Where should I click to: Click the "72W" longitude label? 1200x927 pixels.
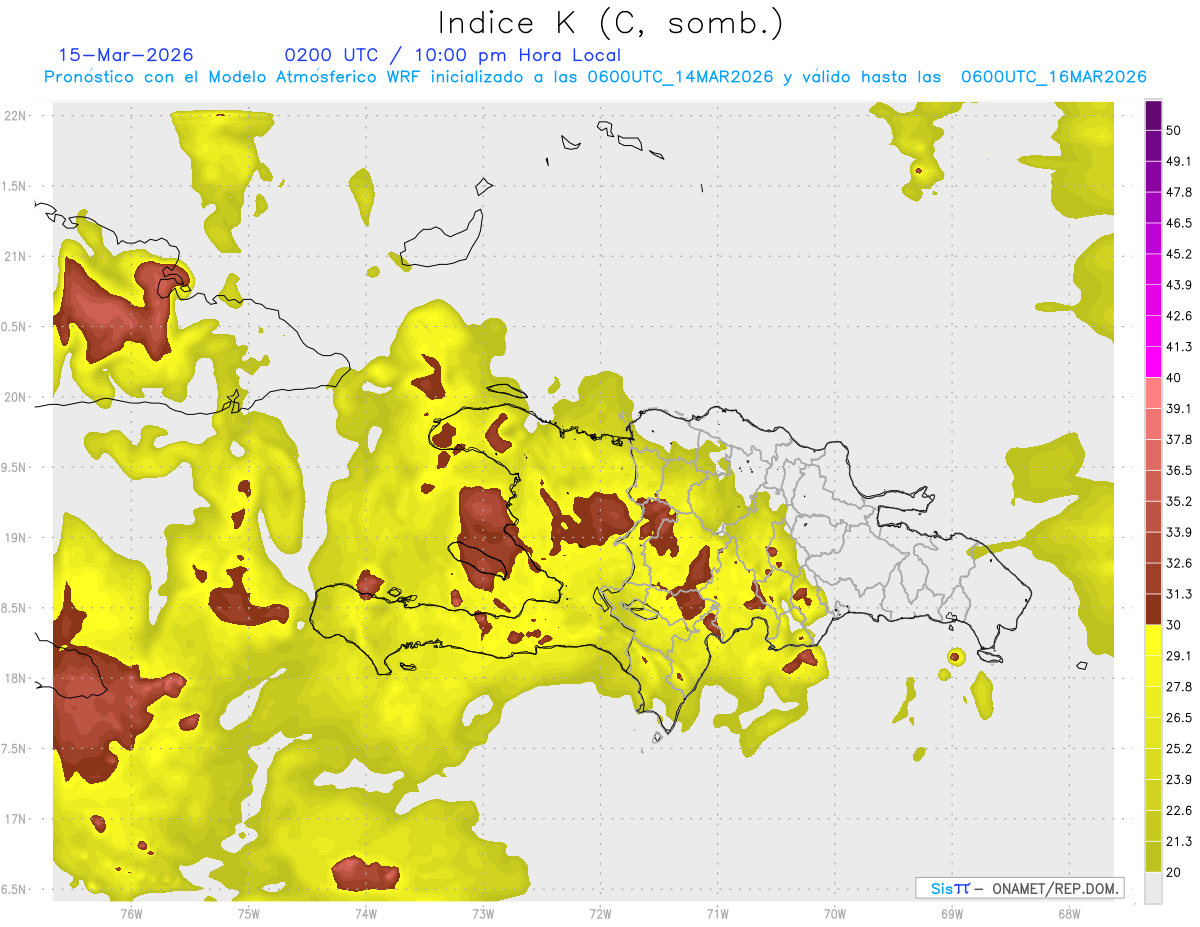tap(600, 914)
